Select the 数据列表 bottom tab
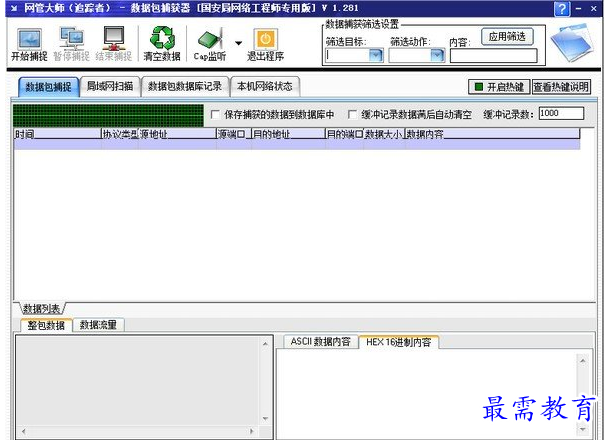 42,309
